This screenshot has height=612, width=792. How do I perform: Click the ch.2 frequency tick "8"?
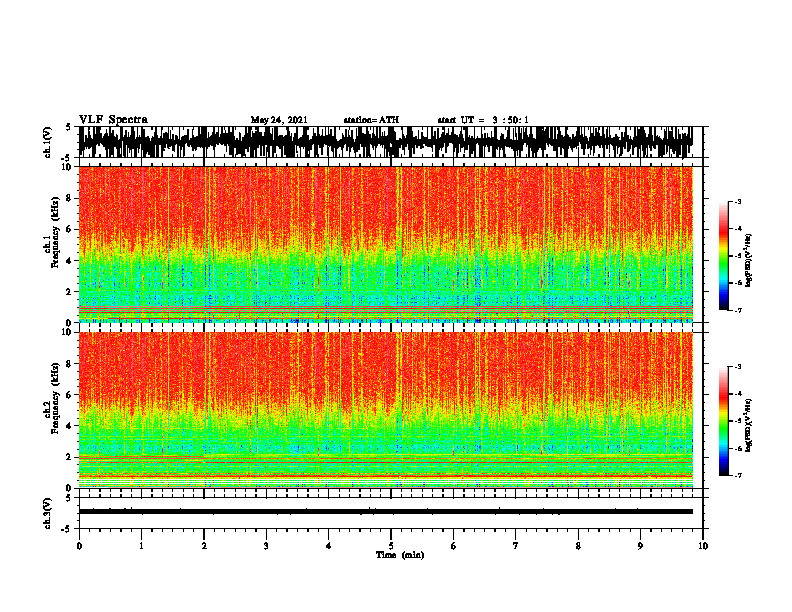click(x=70, y=364)
